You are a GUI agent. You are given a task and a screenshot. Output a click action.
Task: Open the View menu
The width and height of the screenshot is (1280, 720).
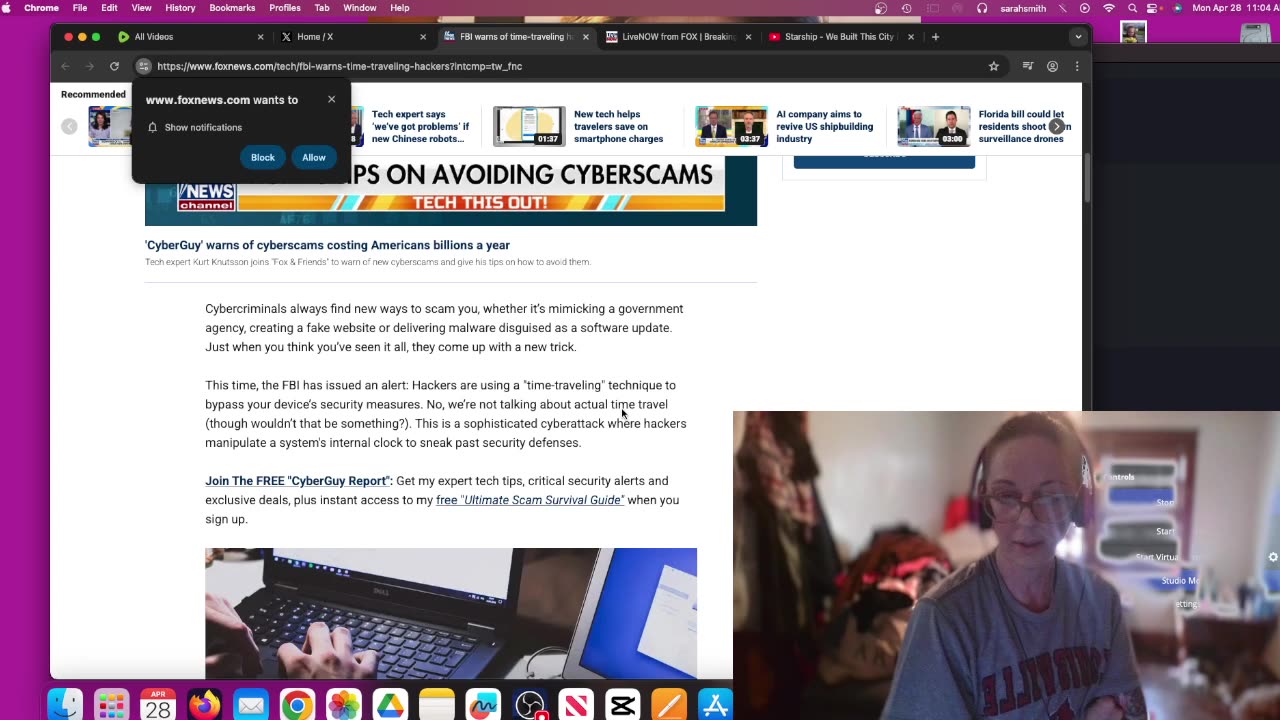coord(141,8)
